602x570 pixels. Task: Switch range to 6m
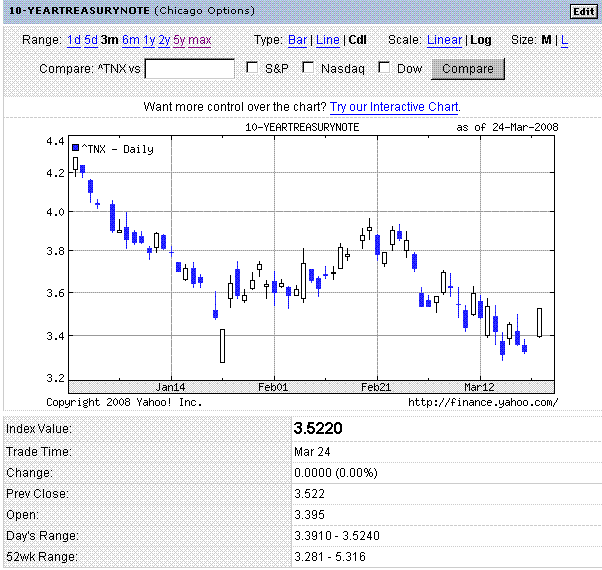tap(130, 40)
